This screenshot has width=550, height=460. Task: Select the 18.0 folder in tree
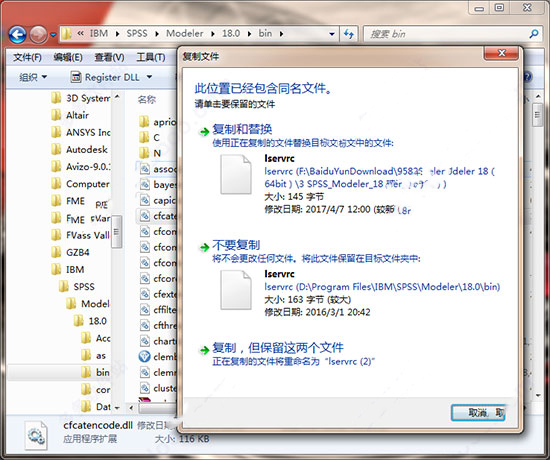[x=90, y=321]
